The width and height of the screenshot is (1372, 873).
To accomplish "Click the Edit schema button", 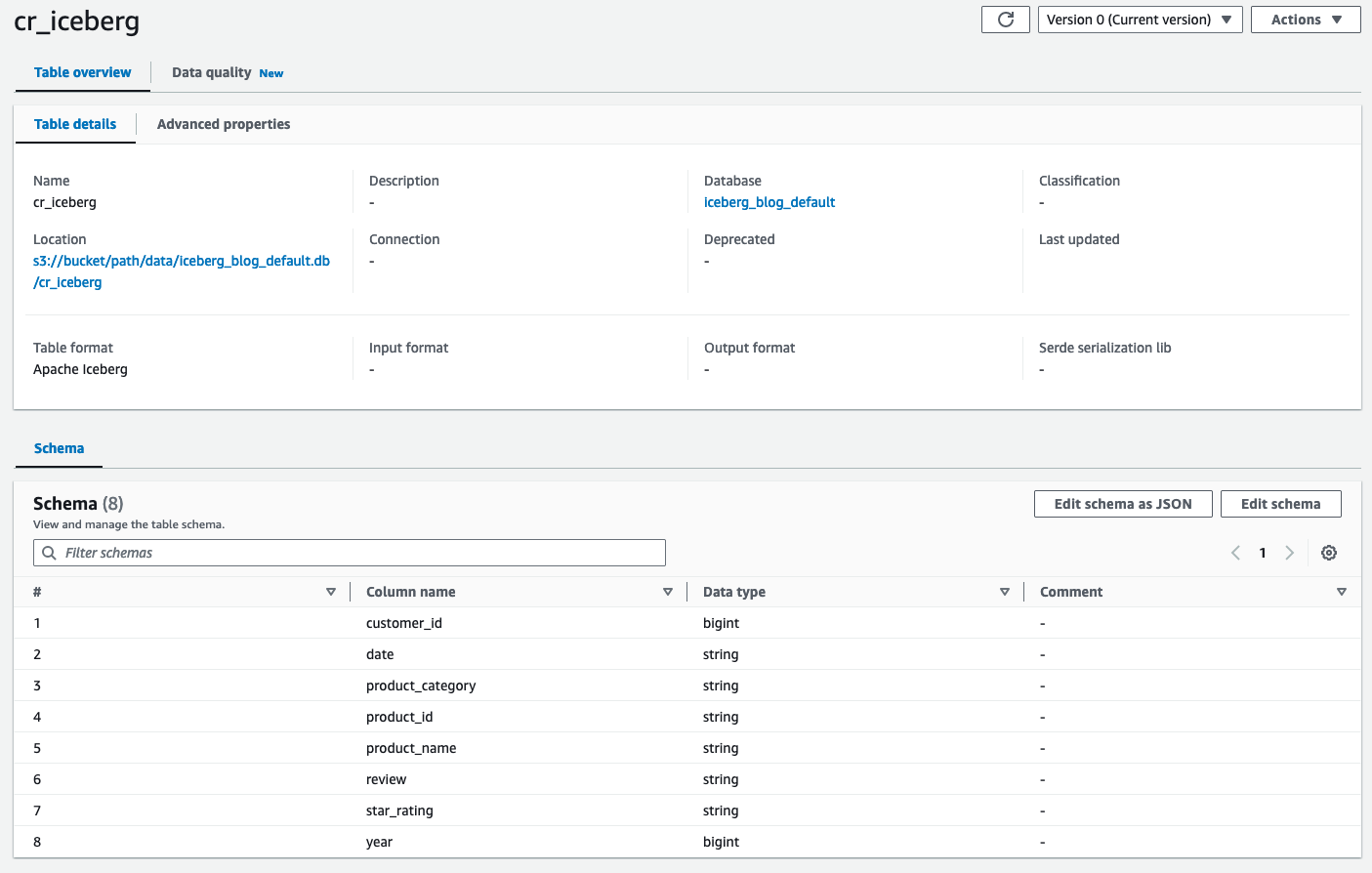I will [x=1280, y=504].
